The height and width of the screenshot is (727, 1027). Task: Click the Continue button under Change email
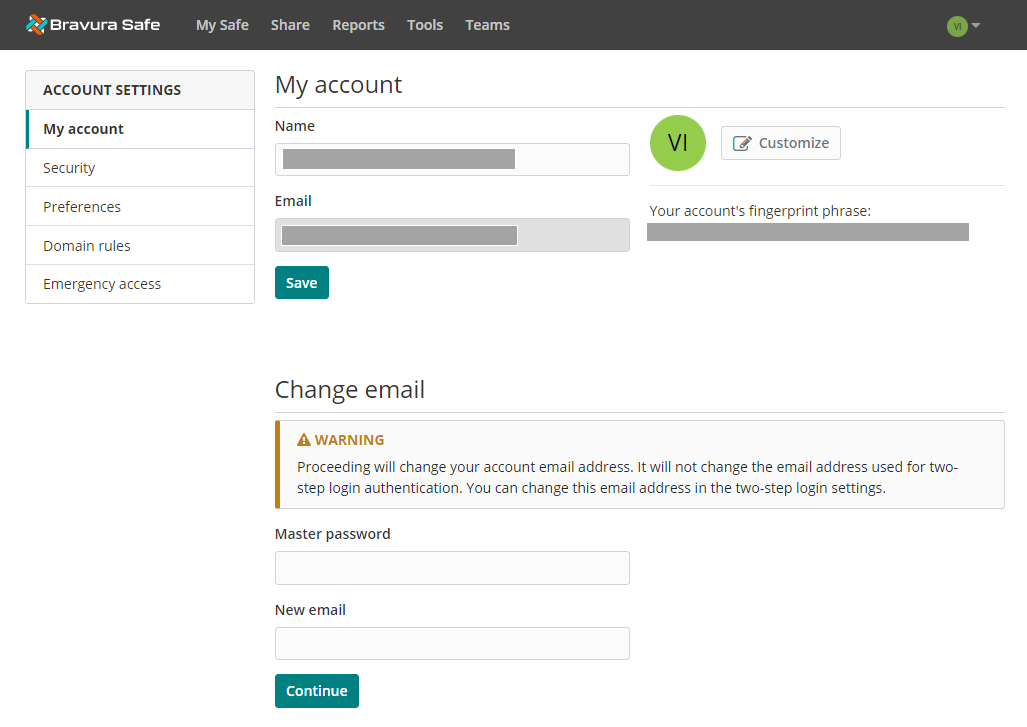[316, 690]
